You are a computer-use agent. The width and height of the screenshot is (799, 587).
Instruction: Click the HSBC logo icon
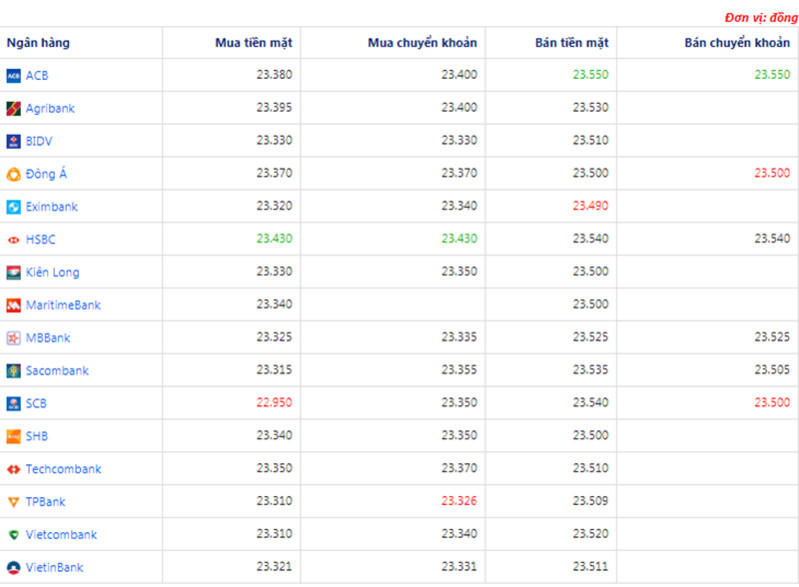(13, 240)
